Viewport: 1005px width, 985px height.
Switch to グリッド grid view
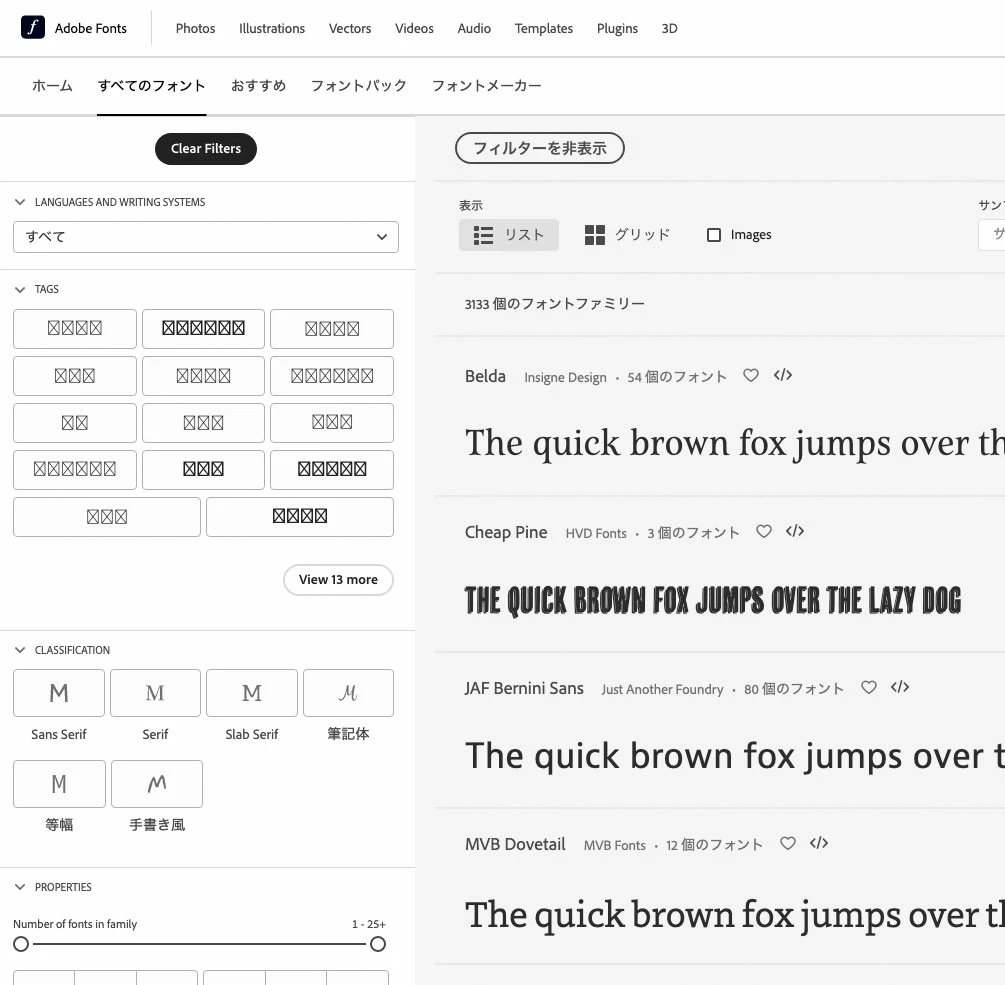point(627,235)
